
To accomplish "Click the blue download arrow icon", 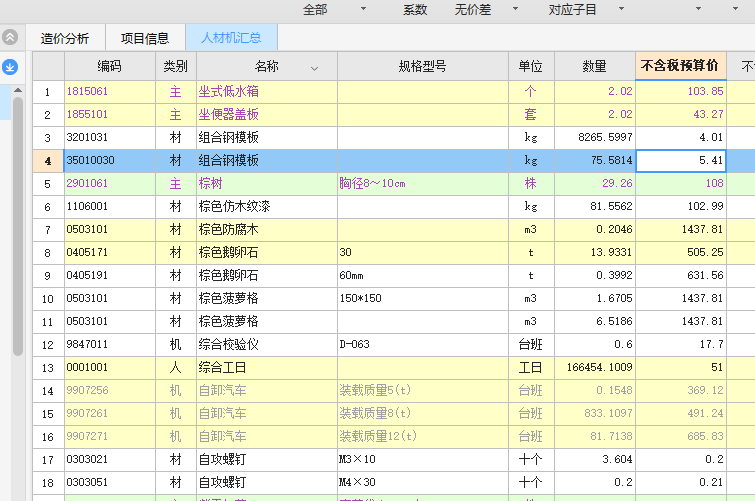I will [x=10, y=67].
